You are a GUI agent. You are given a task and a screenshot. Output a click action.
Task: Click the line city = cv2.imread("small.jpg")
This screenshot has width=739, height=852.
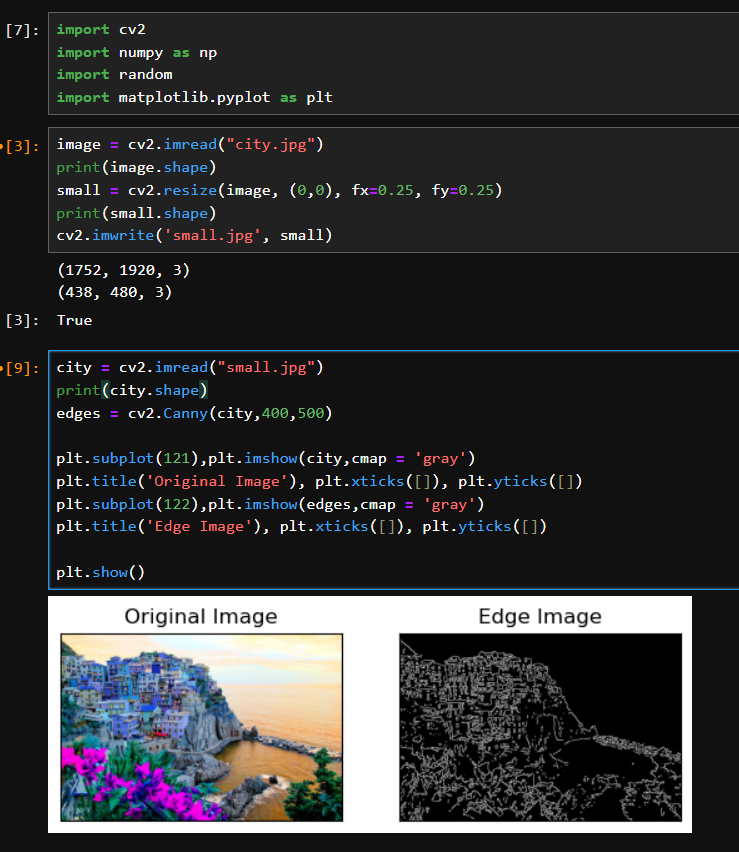tap(190, 367)
